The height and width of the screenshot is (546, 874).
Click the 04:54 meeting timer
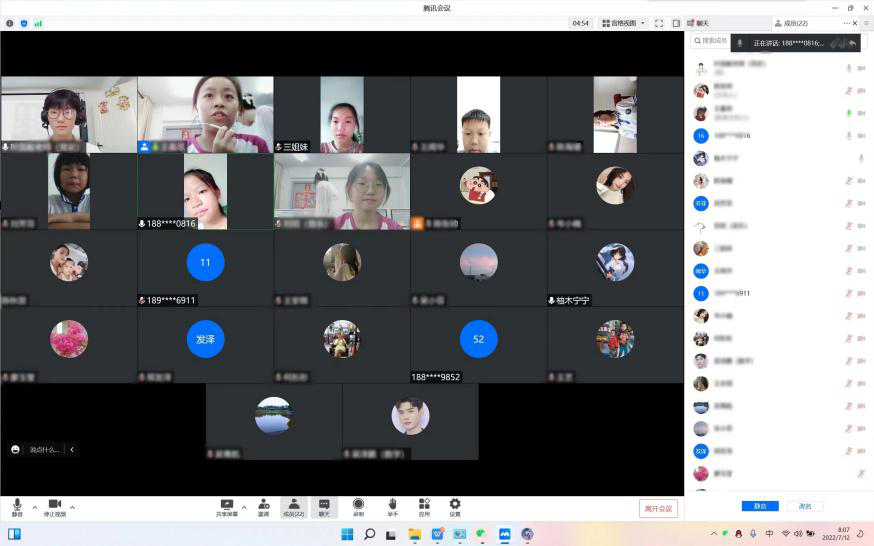(580, 23)
